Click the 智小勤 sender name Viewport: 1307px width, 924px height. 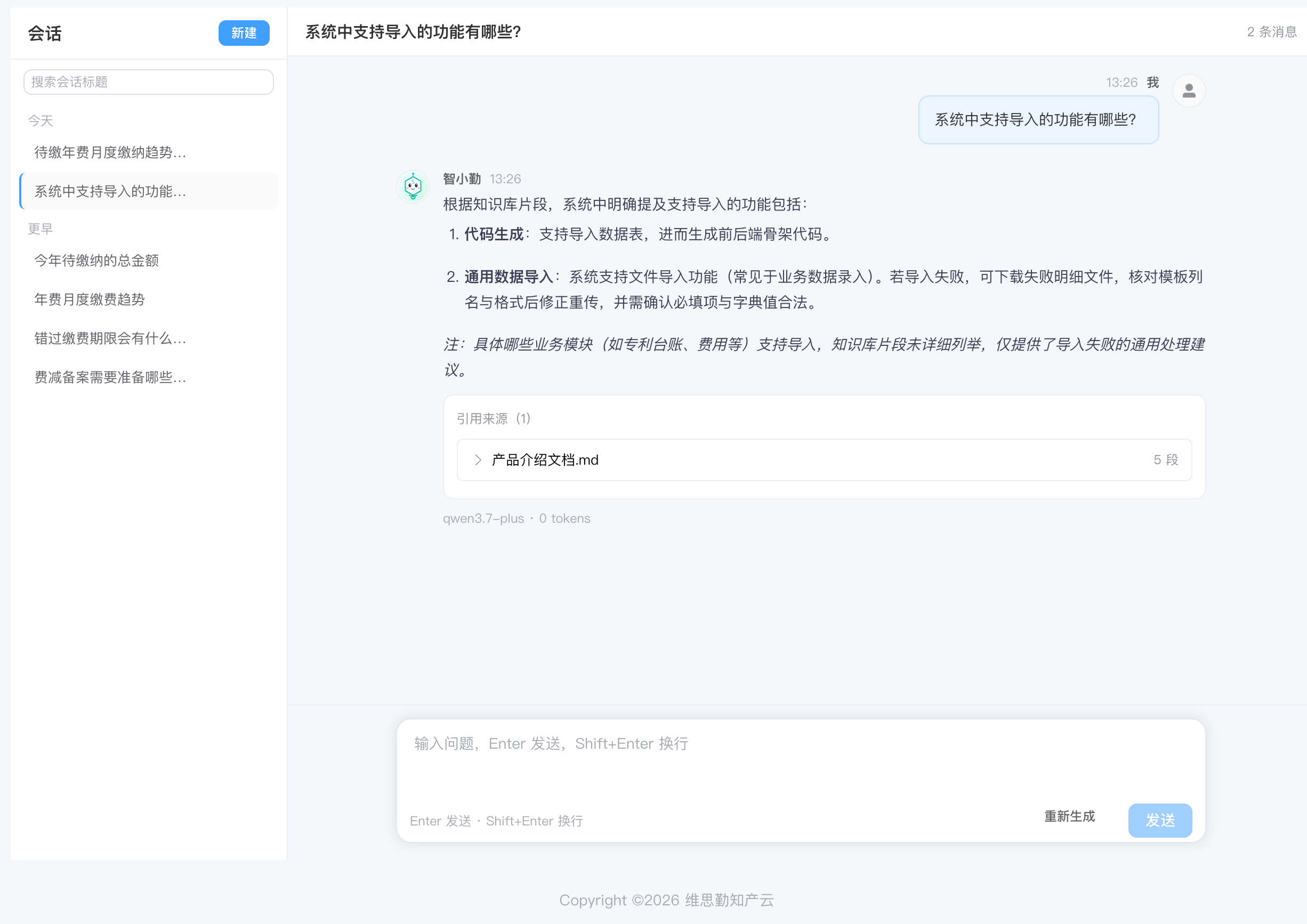coord(462,179)
